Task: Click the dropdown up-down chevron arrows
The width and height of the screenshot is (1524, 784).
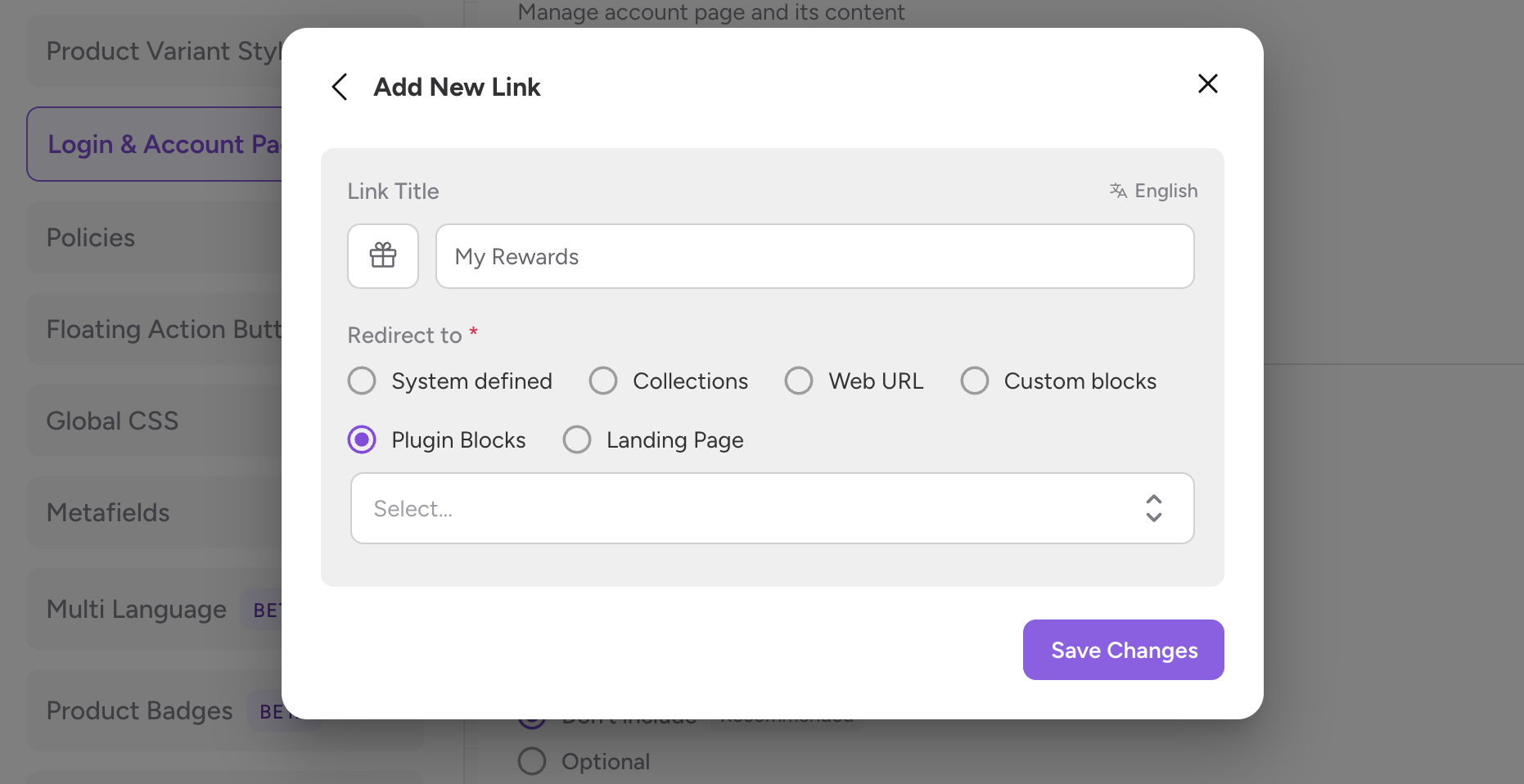Action: pos(1153,508)
